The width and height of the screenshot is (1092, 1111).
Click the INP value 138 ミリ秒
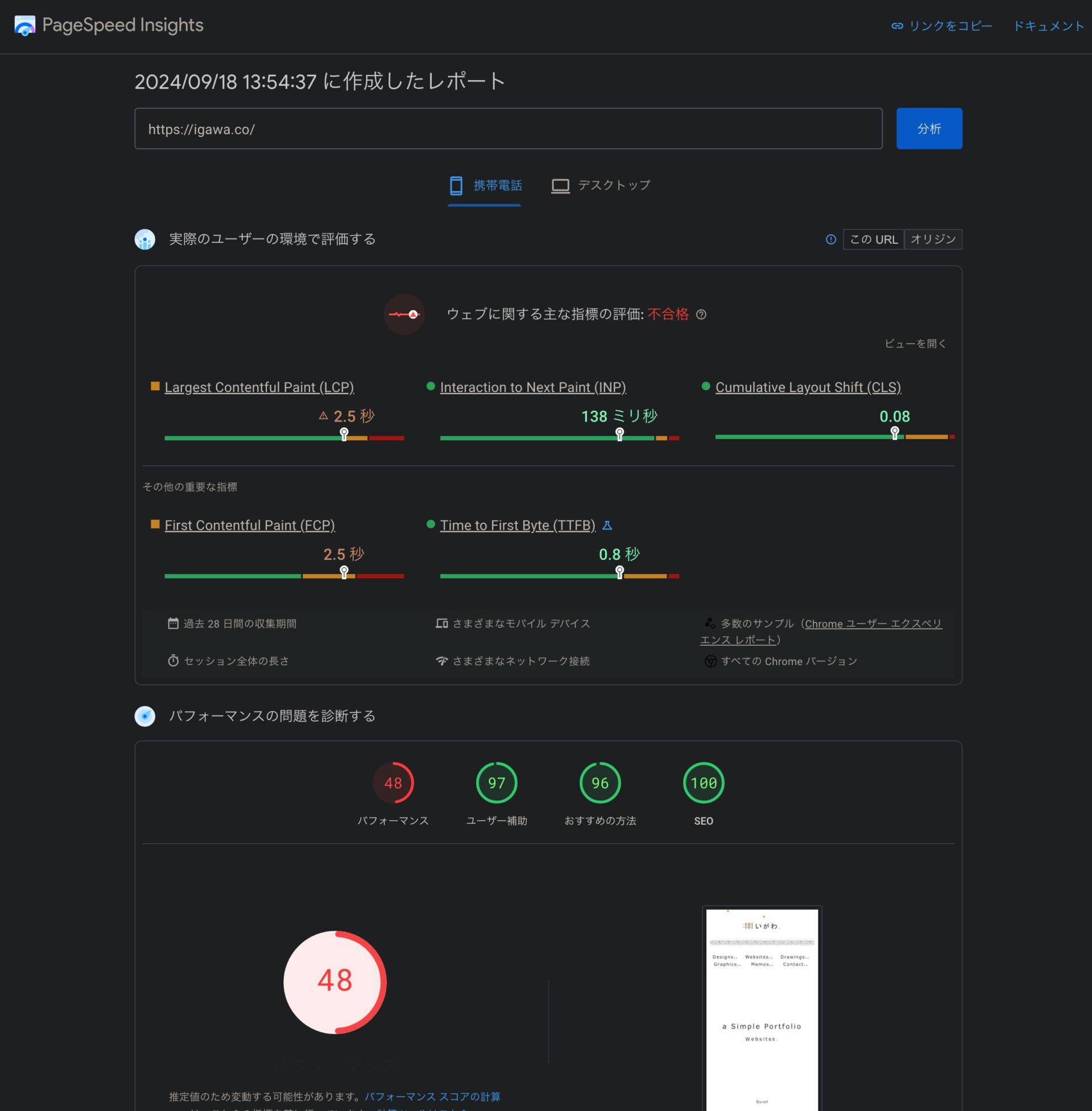[x=619, y=416]
